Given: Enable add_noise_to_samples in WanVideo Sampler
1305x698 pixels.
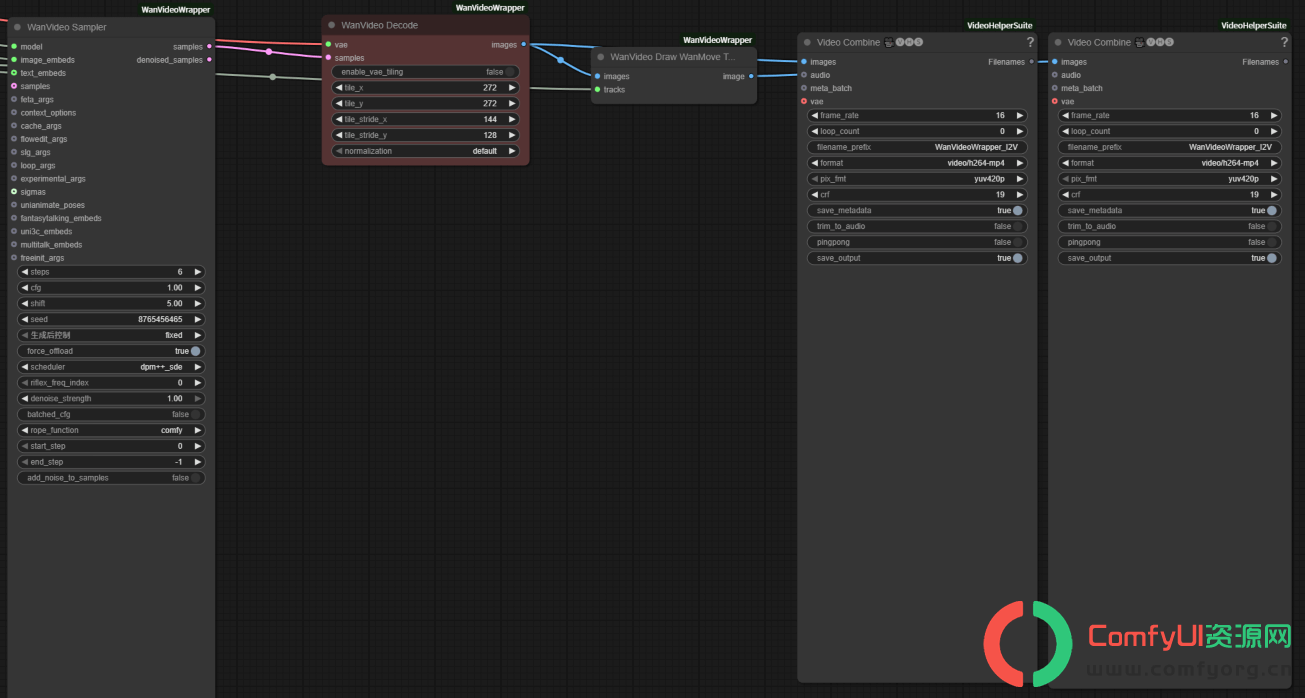Looking at the screenshot, I should [x=112, y=478].
